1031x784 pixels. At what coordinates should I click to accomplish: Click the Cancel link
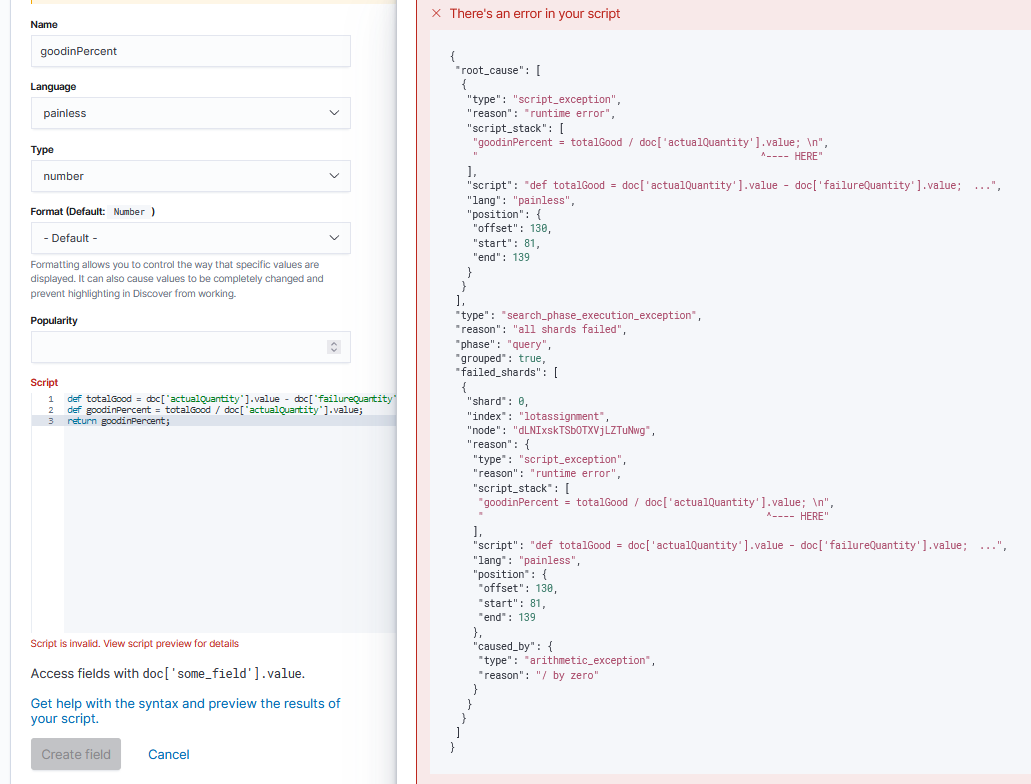pos(168,754)
